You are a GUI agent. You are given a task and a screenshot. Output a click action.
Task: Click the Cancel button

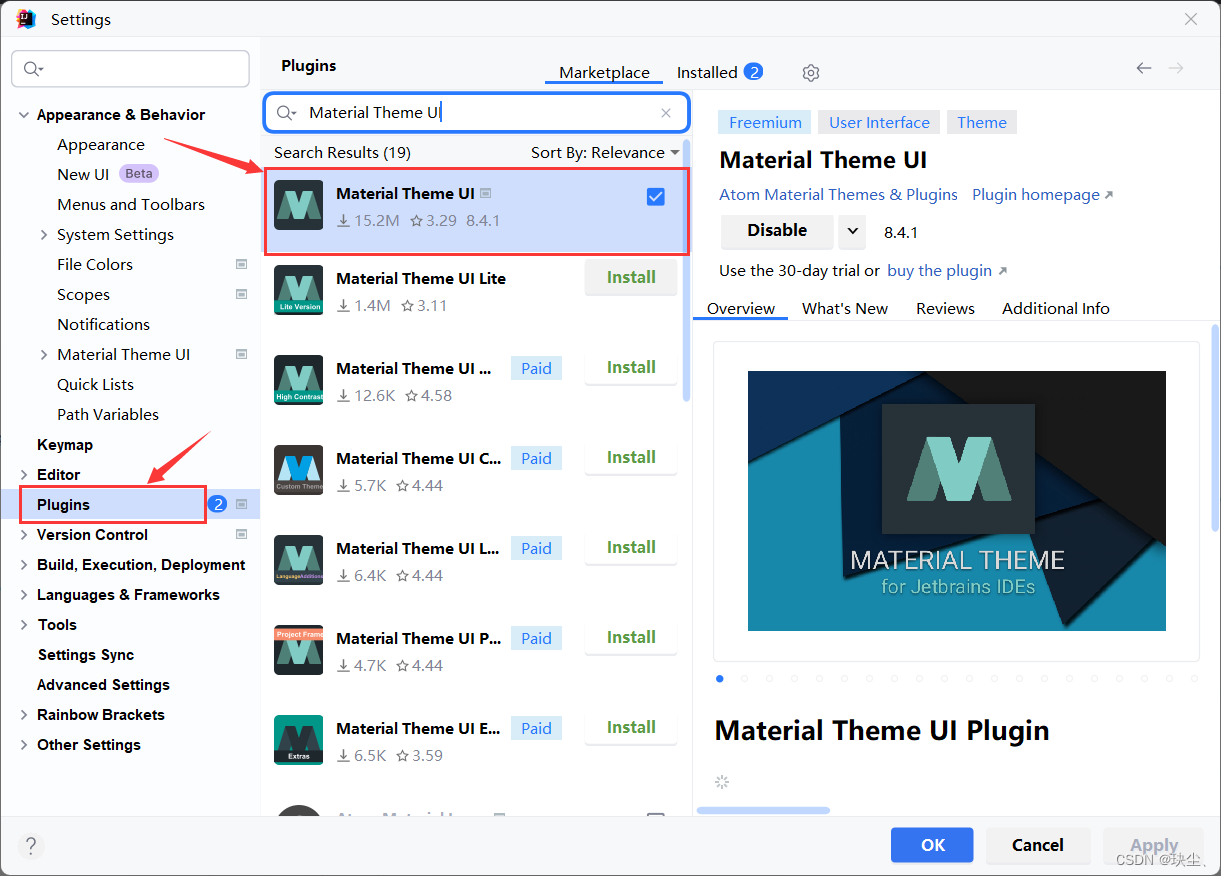pyautogui.click(x=1038, y=845)
